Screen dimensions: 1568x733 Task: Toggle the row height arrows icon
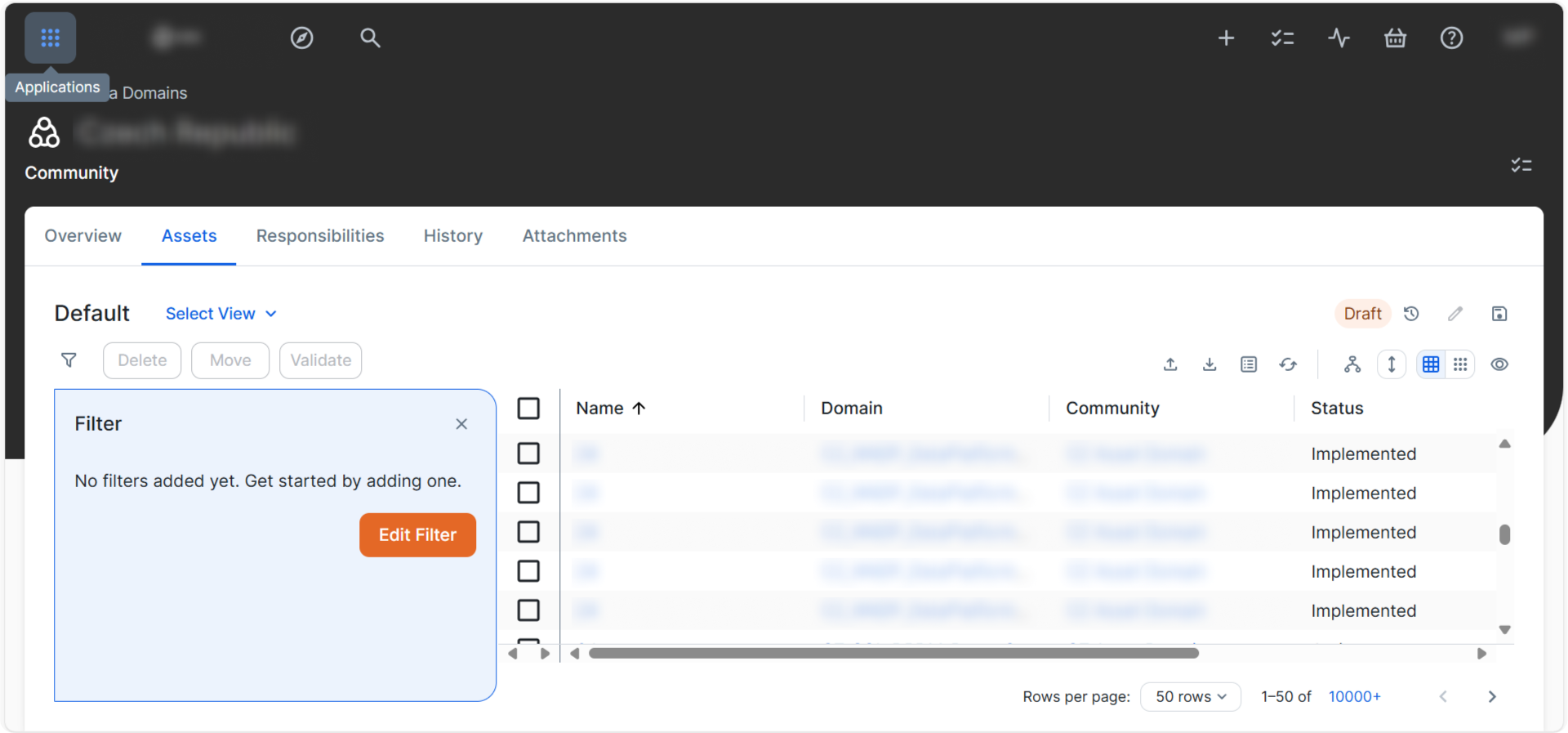[1392, 364]
